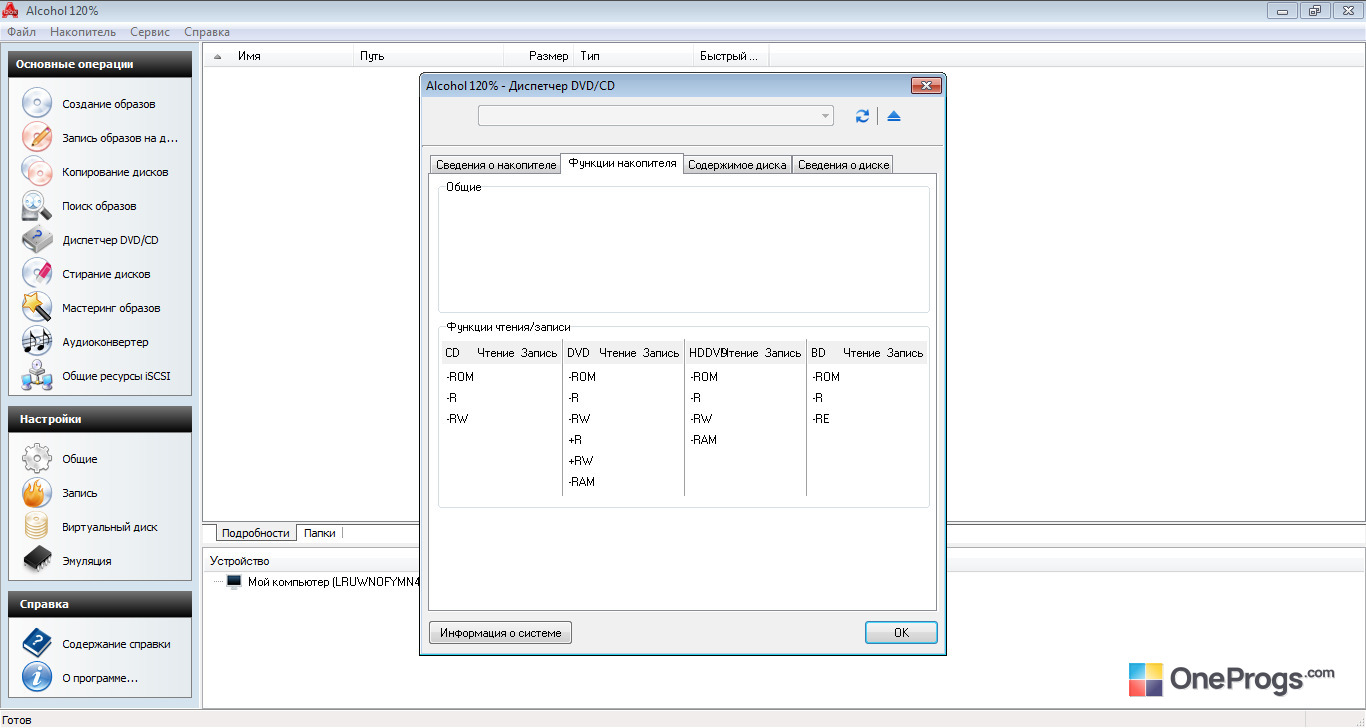
Task: Click the Мастеринг образов wand icon
Action: [37, 308]
